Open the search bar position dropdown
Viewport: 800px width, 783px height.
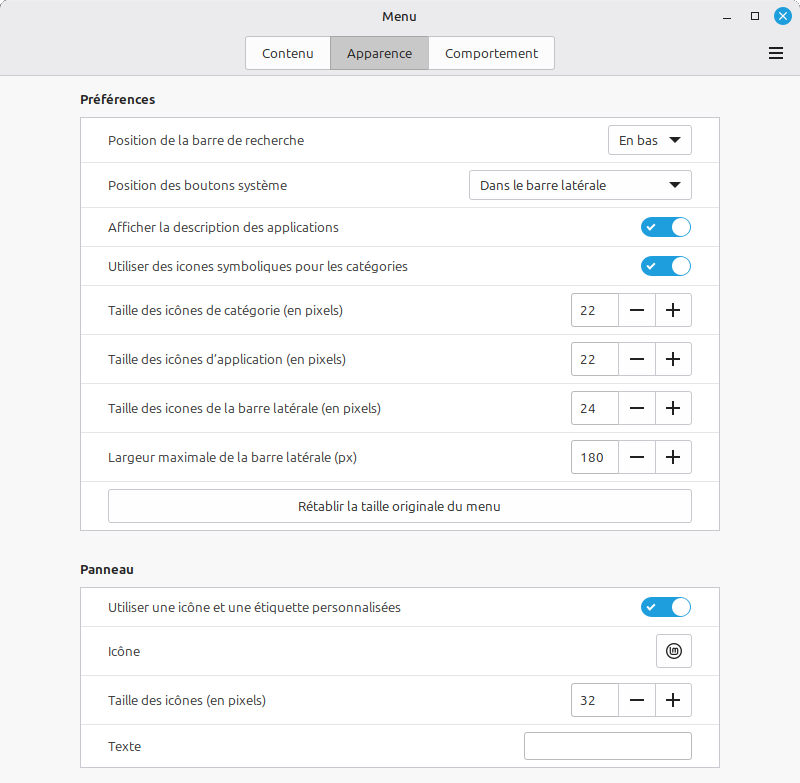649,141
